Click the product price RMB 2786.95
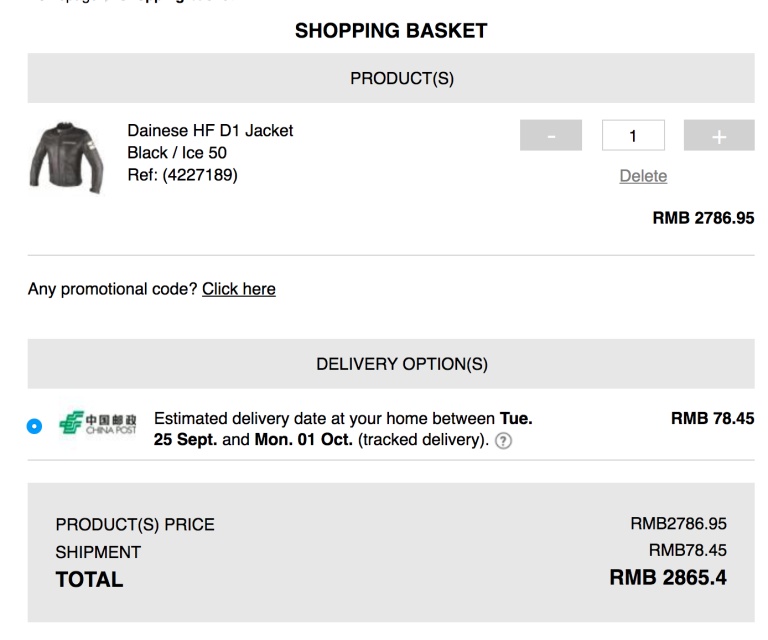This screenshot has height=640, width=768. tap(703, 219)
